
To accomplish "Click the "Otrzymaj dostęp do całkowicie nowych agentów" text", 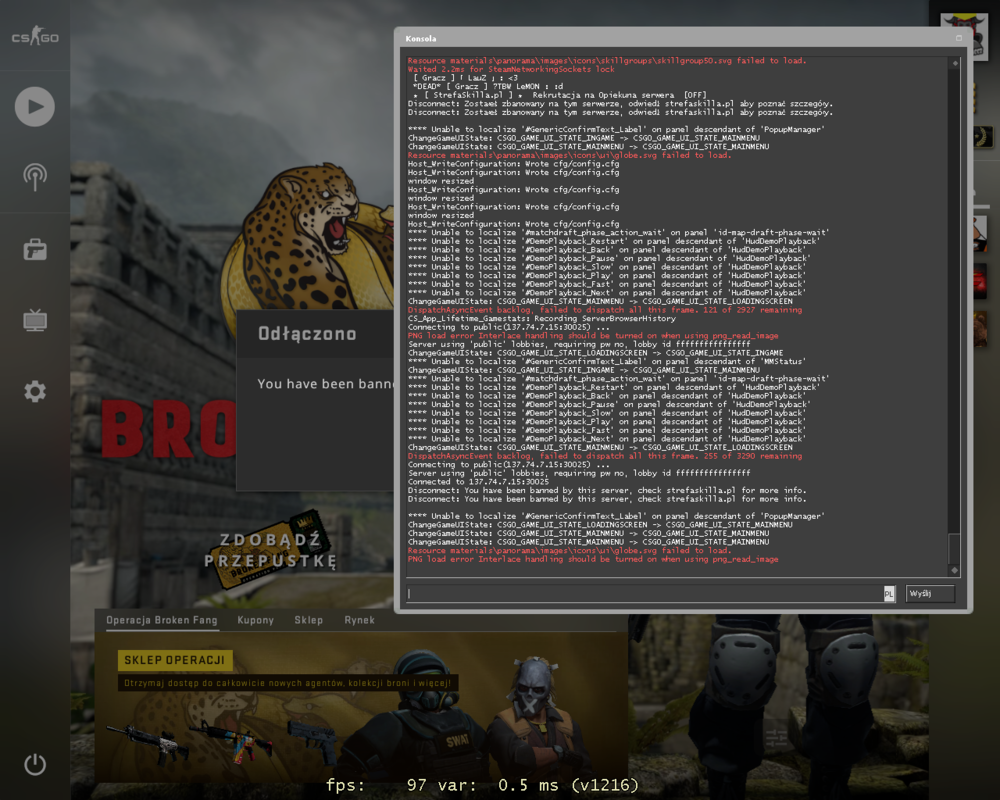I will [x=288, y=683].
